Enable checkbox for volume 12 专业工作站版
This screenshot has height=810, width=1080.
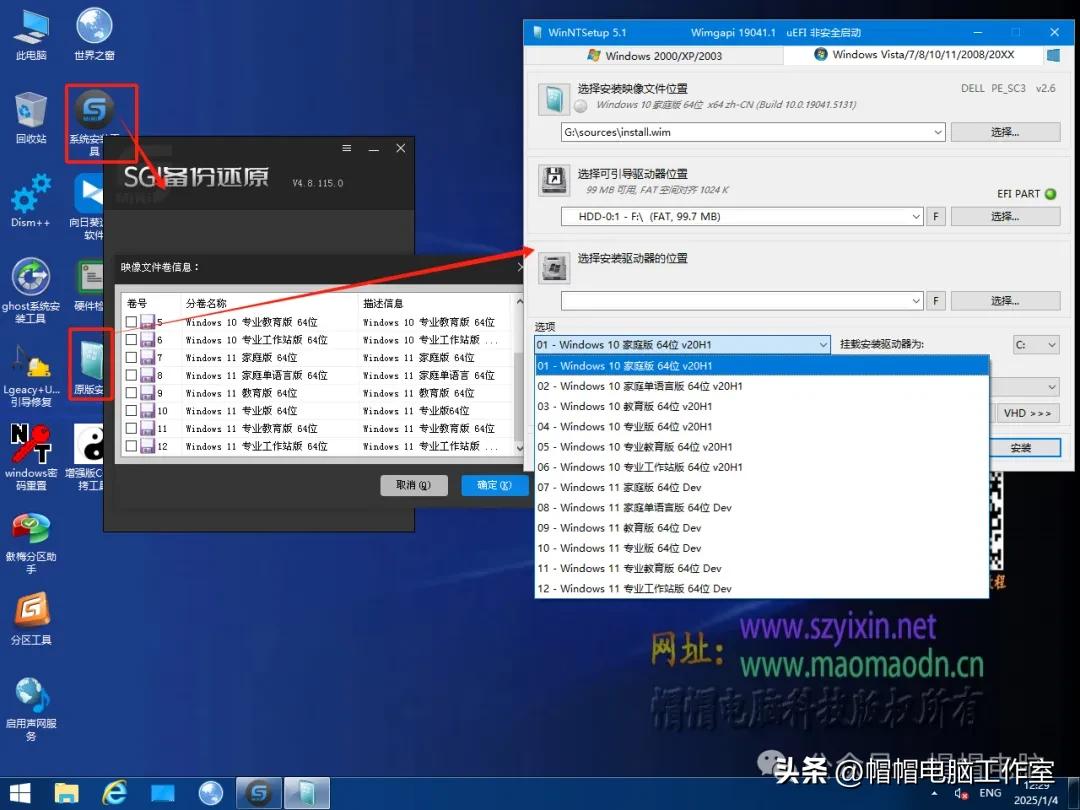click(132, 446)
